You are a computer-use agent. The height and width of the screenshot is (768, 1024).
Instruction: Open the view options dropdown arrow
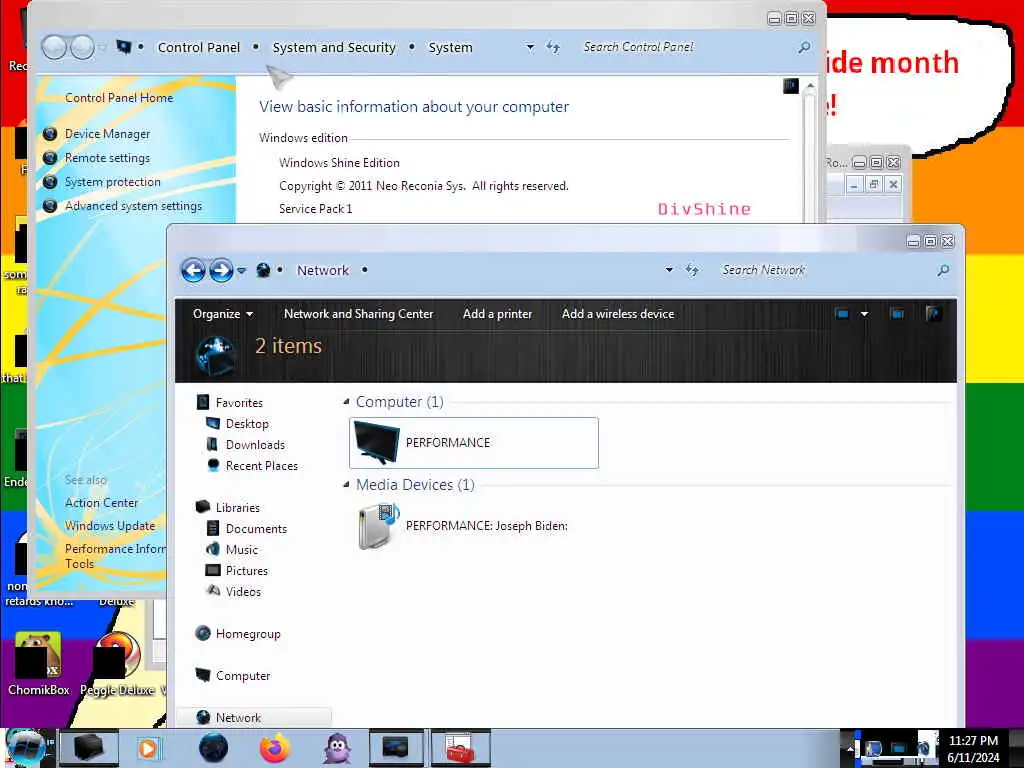[x=865, y=314]
